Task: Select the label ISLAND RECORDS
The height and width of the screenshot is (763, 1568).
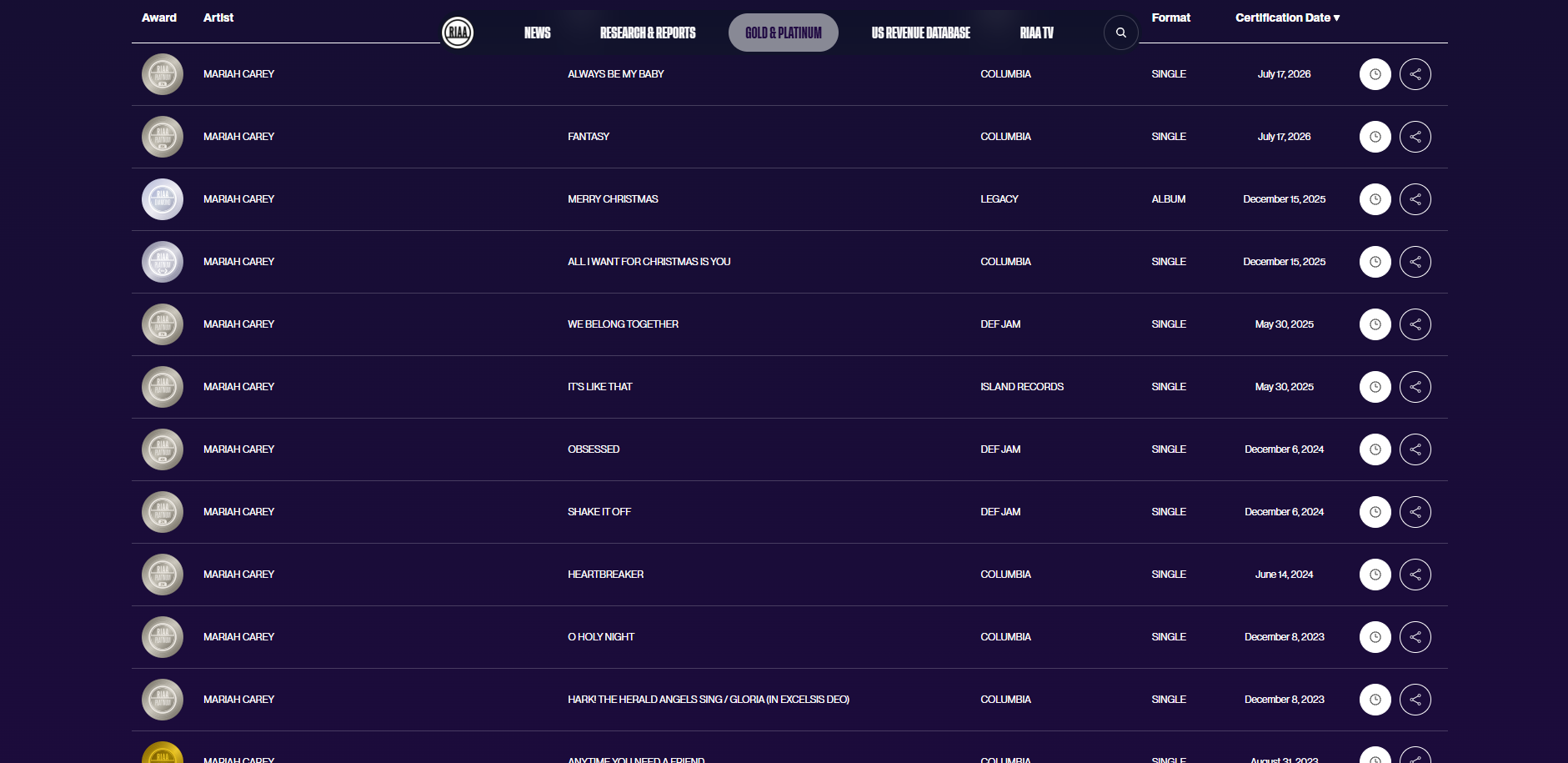Action: (1022, 387)
